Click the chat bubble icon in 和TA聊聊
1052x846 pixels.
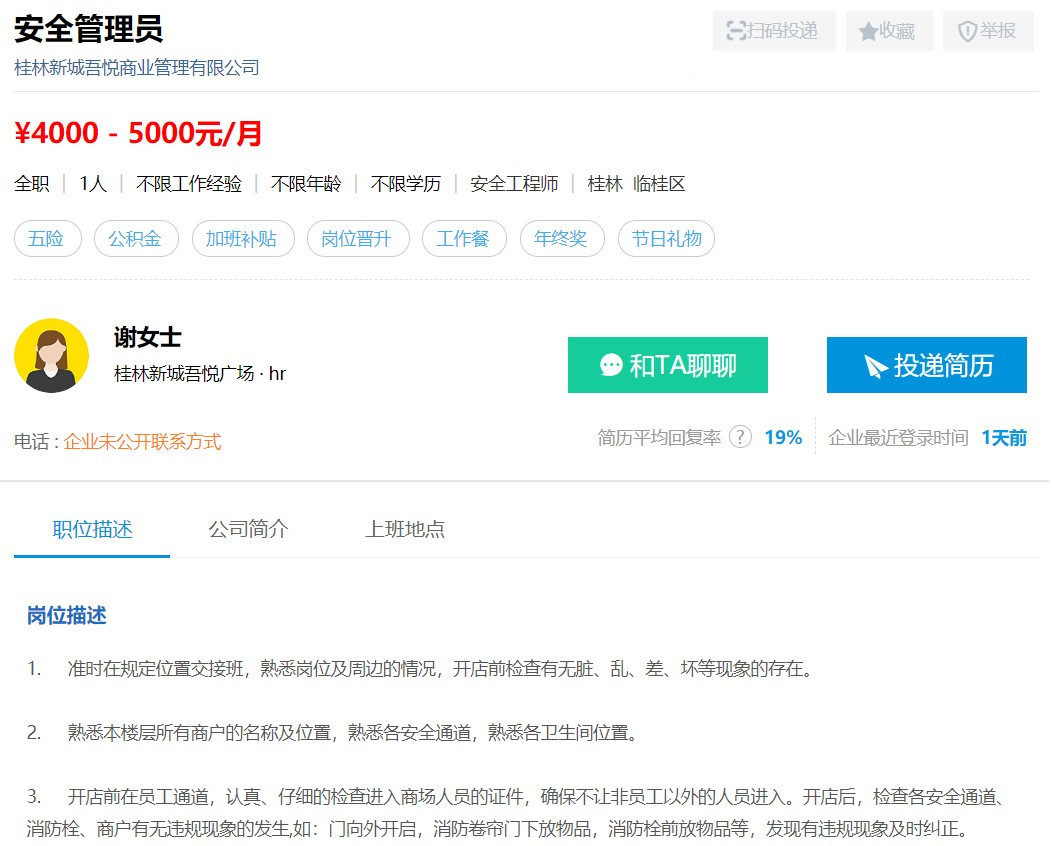coord(611,365)
